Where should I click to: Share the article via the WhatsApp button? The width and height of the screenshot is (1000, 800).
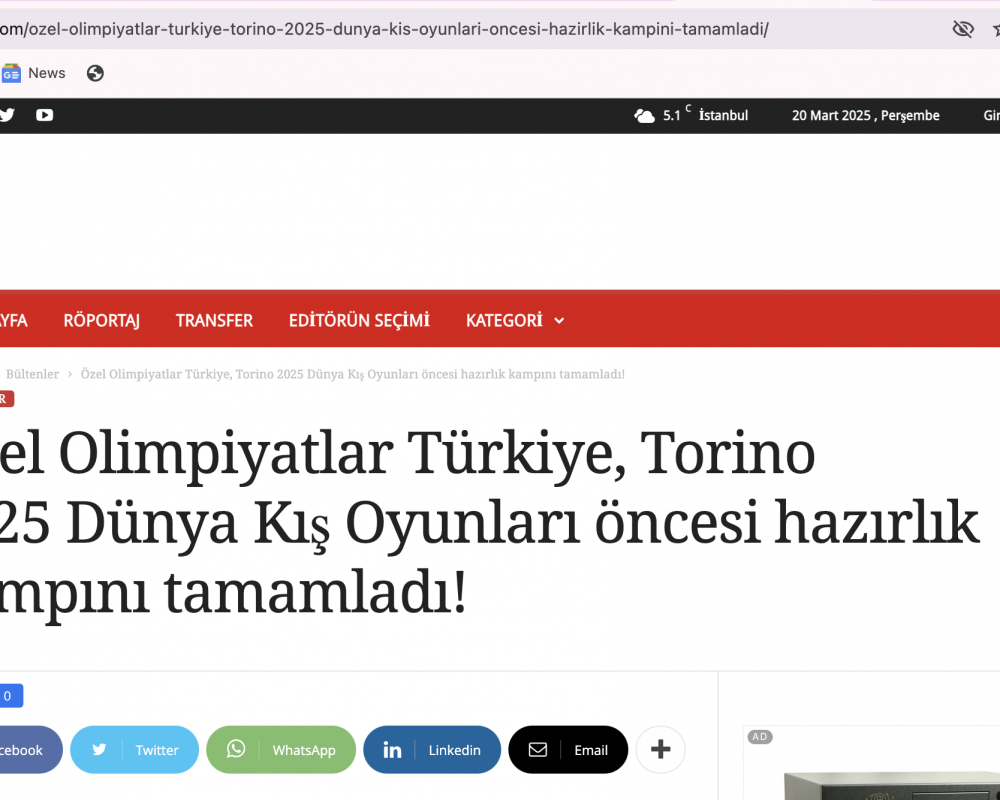(281, 750)
